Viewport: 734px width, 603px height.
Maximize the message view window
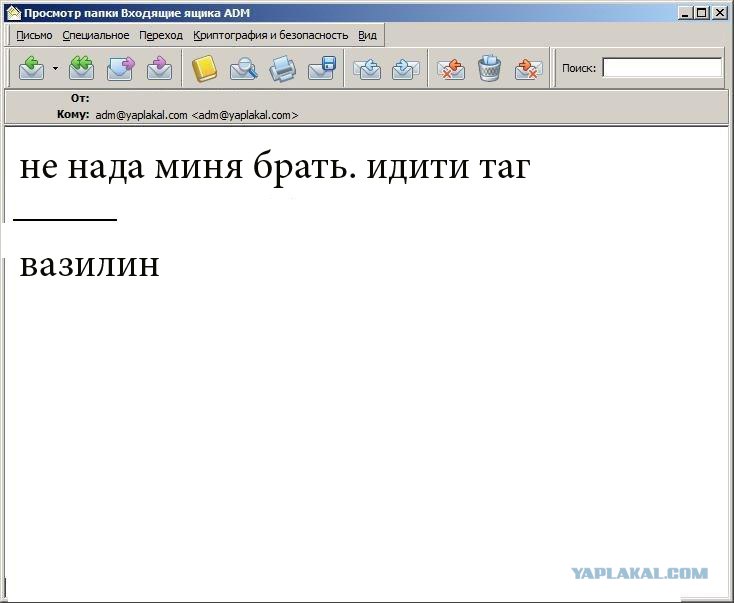(x=701, y=13)
